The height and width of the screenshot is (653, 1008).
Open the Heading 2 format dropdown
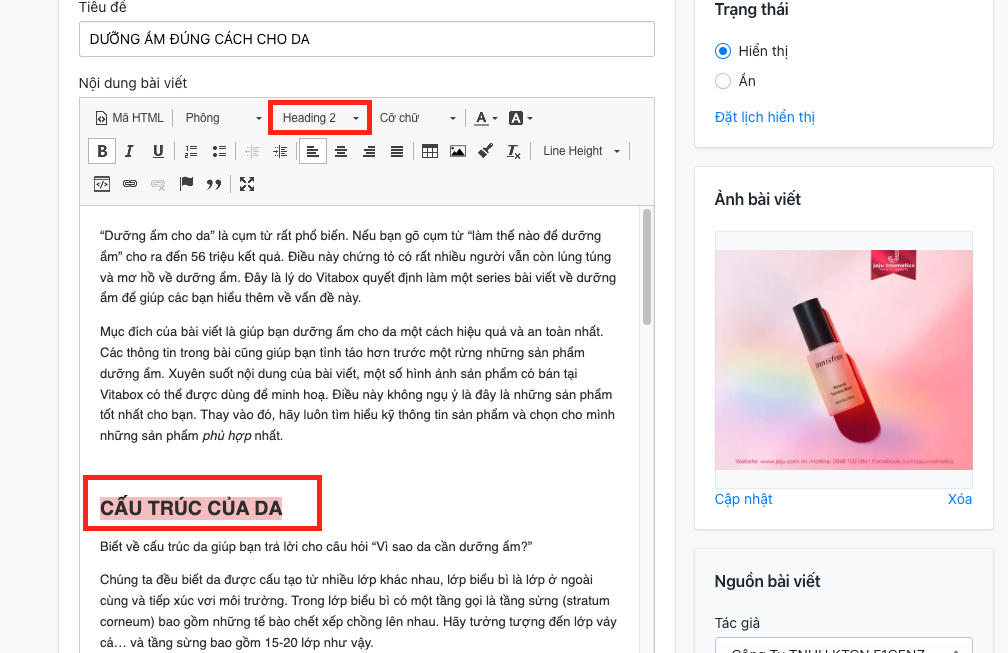[x=320, y=118]
